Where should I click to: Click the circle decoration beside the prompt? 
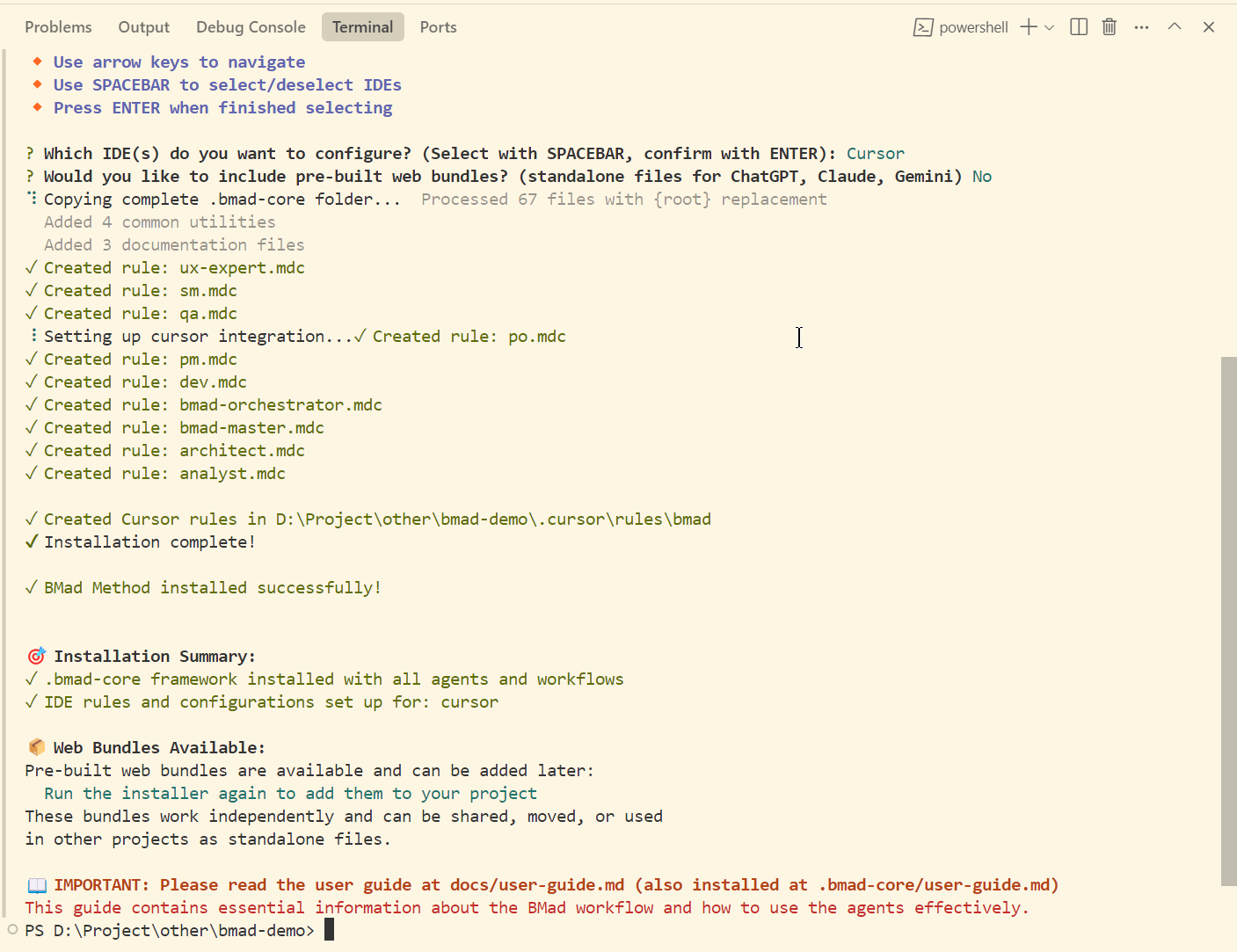12,929
